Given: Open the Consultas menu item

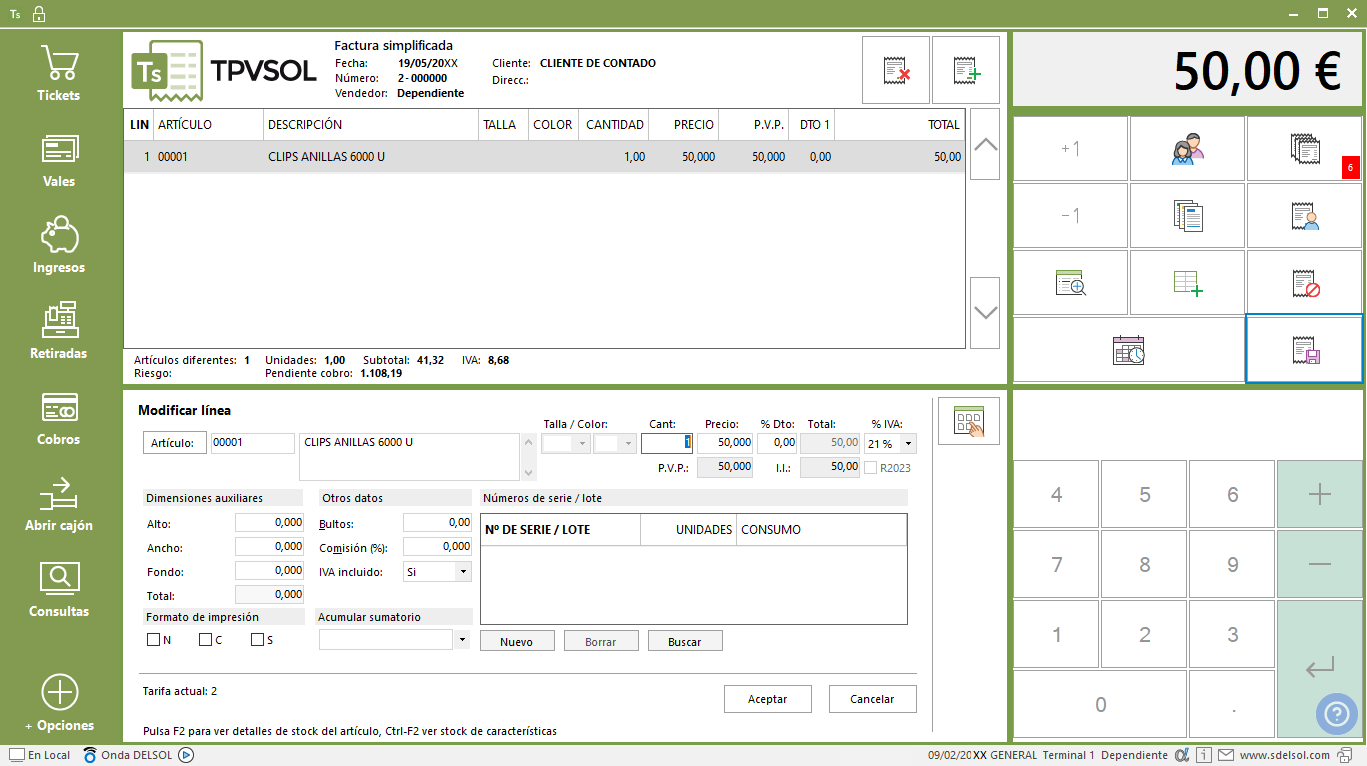Looking at the screenshot, I should pyautogui.click(x=59, y=590).
